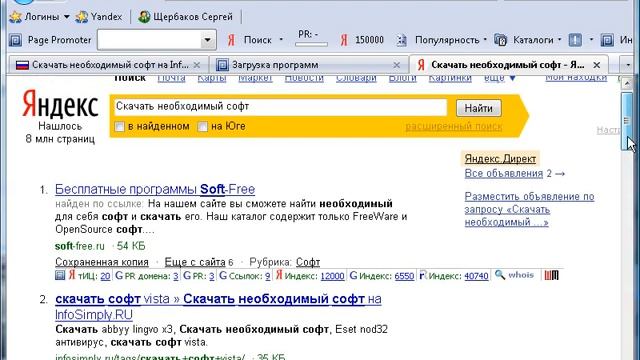Toggle the в найденном checkbox
This screenshot has width=640, height=360.
point(120,127)
